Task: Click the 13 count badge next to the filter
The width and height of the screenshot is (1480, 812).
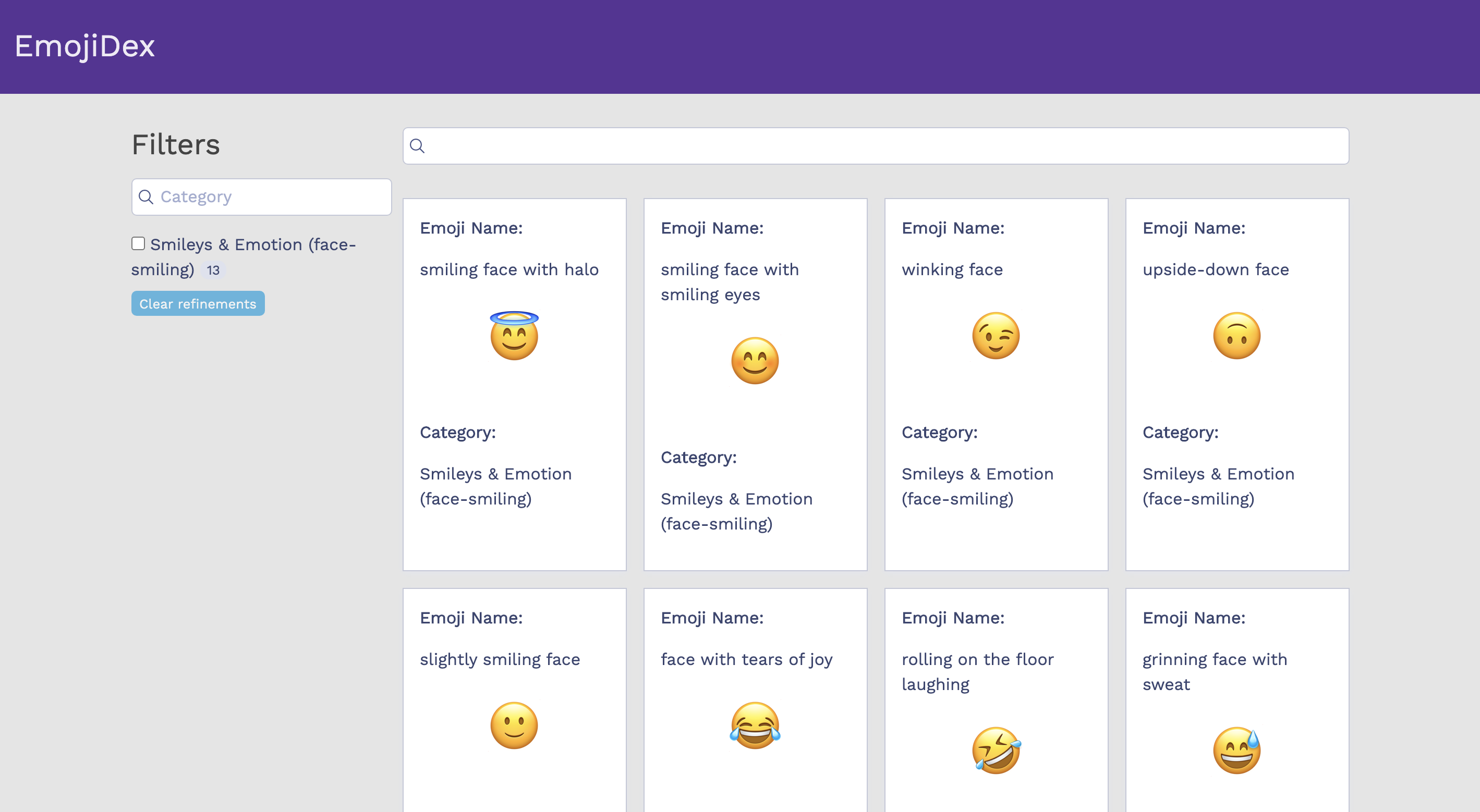Action: (213, 269)
